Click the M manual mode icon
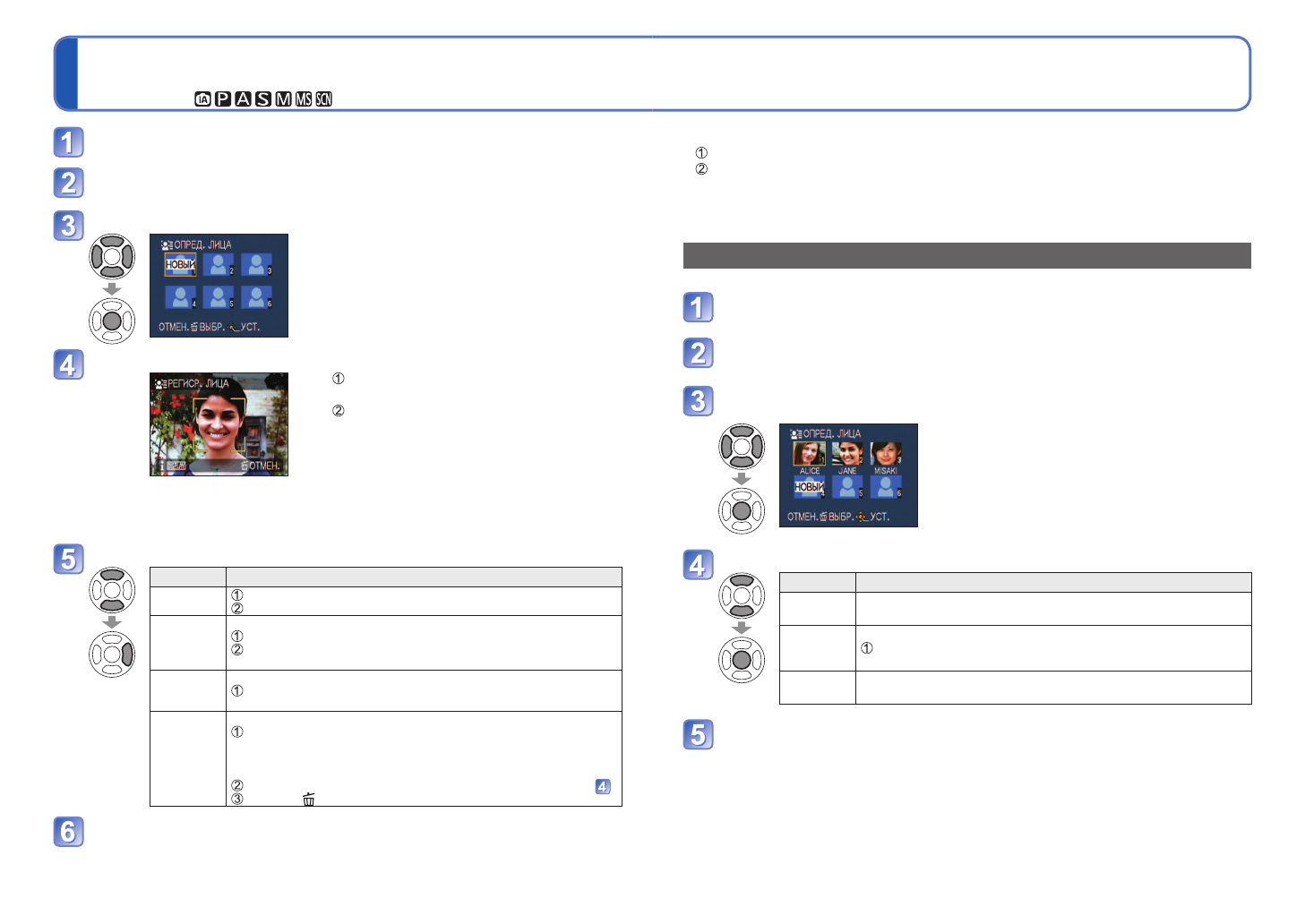 click(x=283, y=99)
